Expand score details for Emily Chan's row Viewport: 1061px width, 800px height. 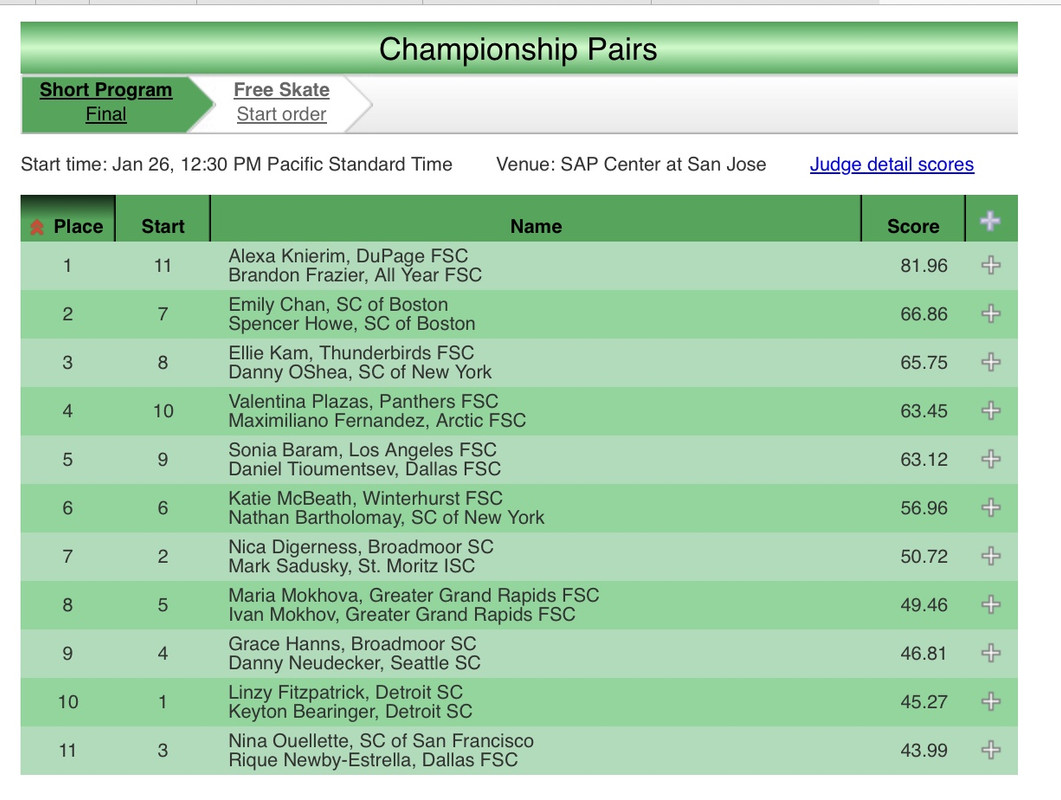[990, 314]
